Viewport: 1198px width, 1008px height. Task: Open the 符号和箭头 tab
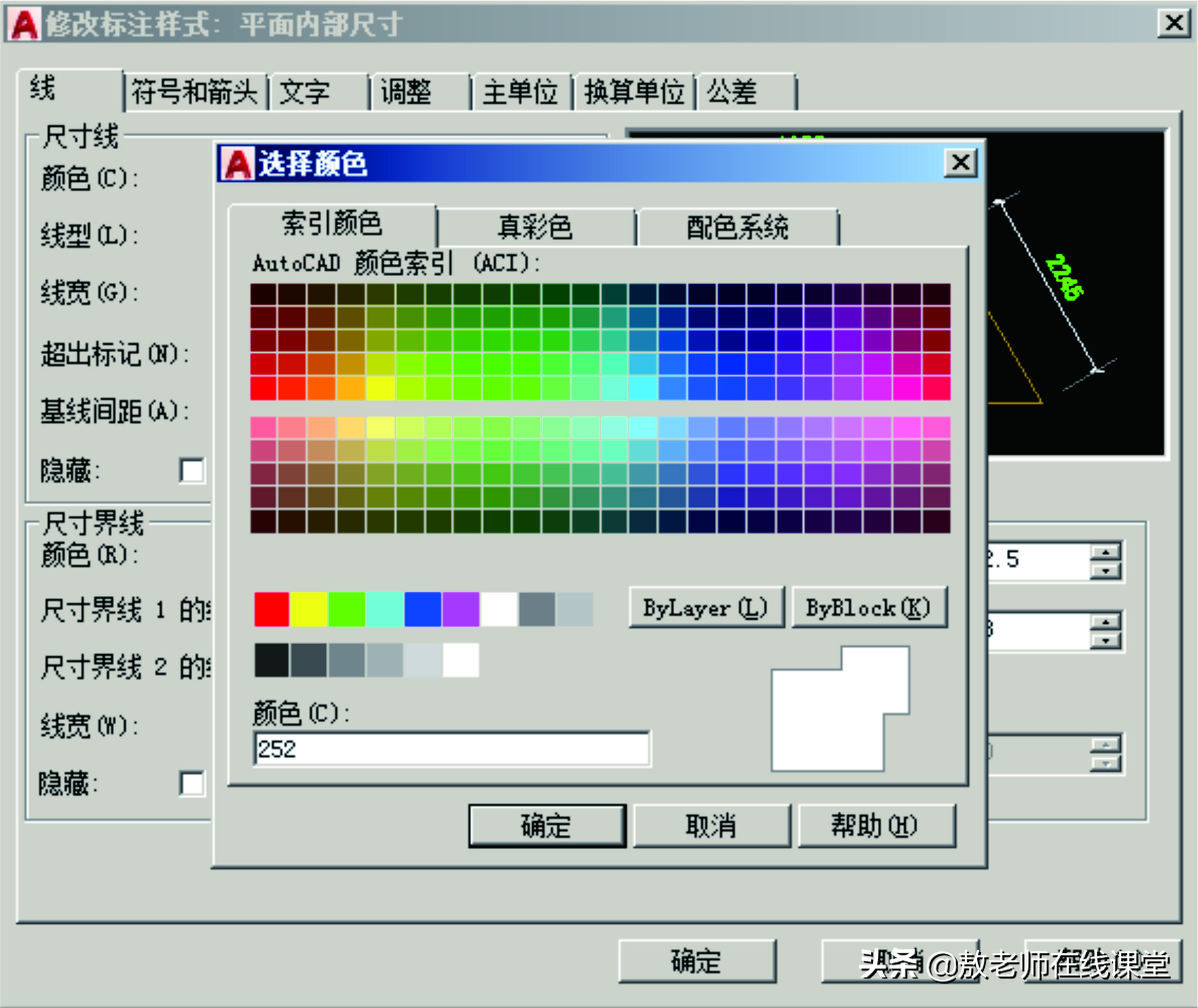(196, 91)
